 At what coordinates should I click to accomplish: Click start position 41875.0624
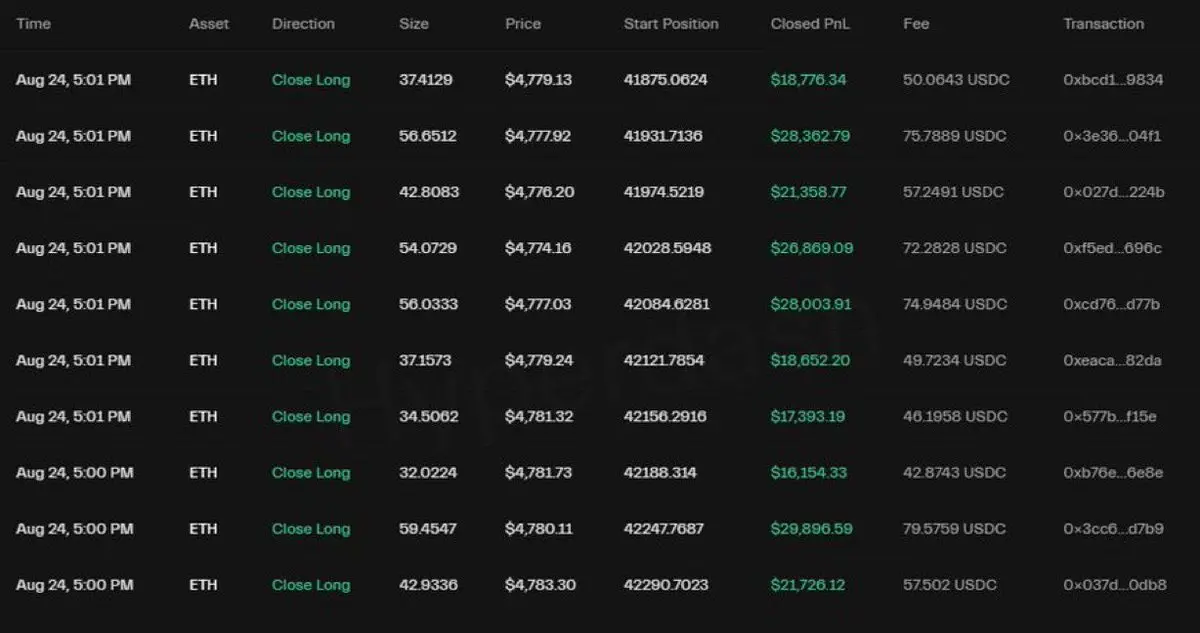tap(666, 80)
